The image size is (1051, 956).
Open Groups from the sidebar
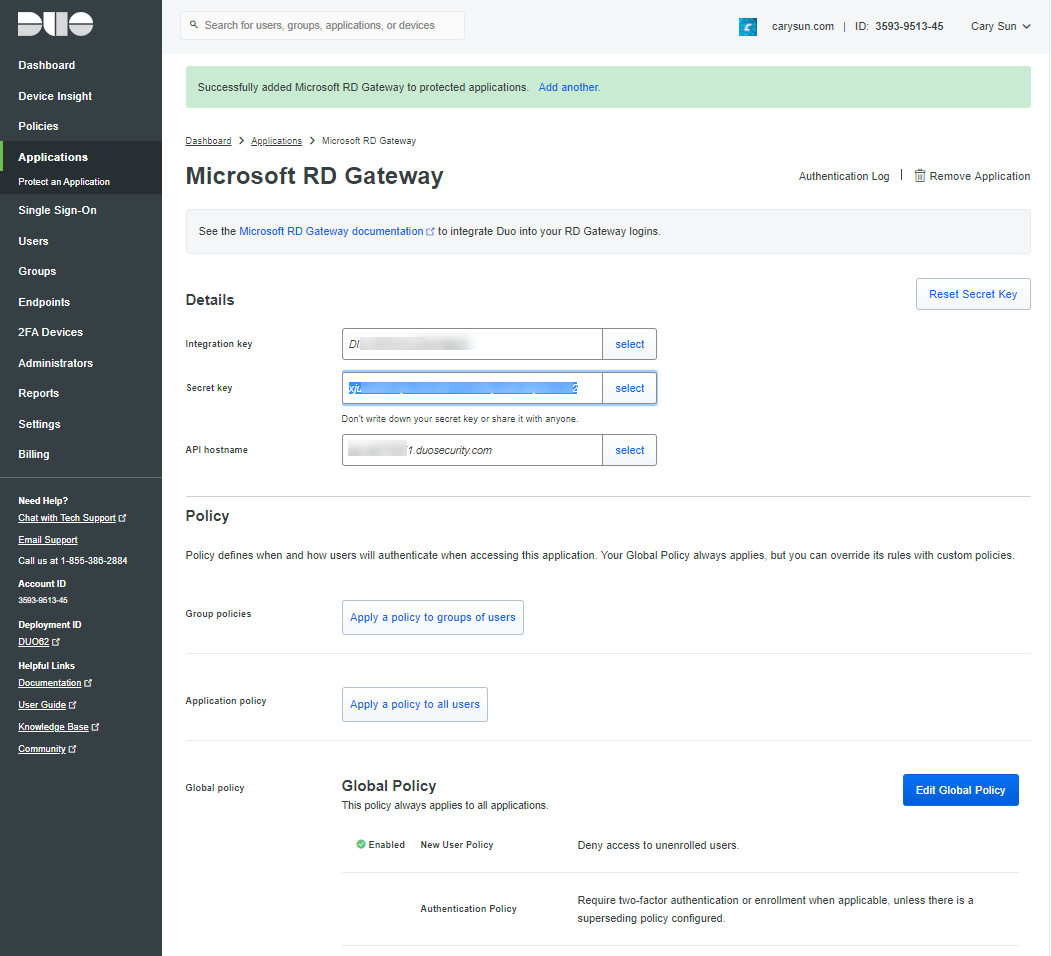(37, 272)
